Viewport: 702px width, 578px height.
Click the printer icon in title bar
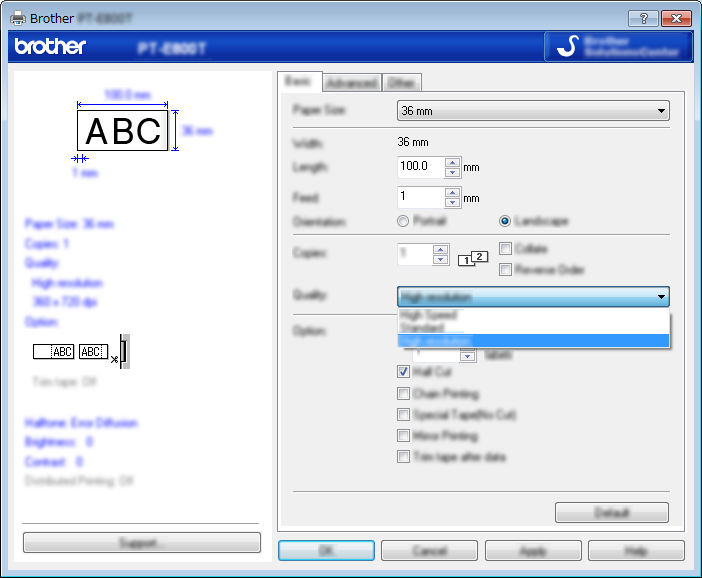tap(18, 18)
